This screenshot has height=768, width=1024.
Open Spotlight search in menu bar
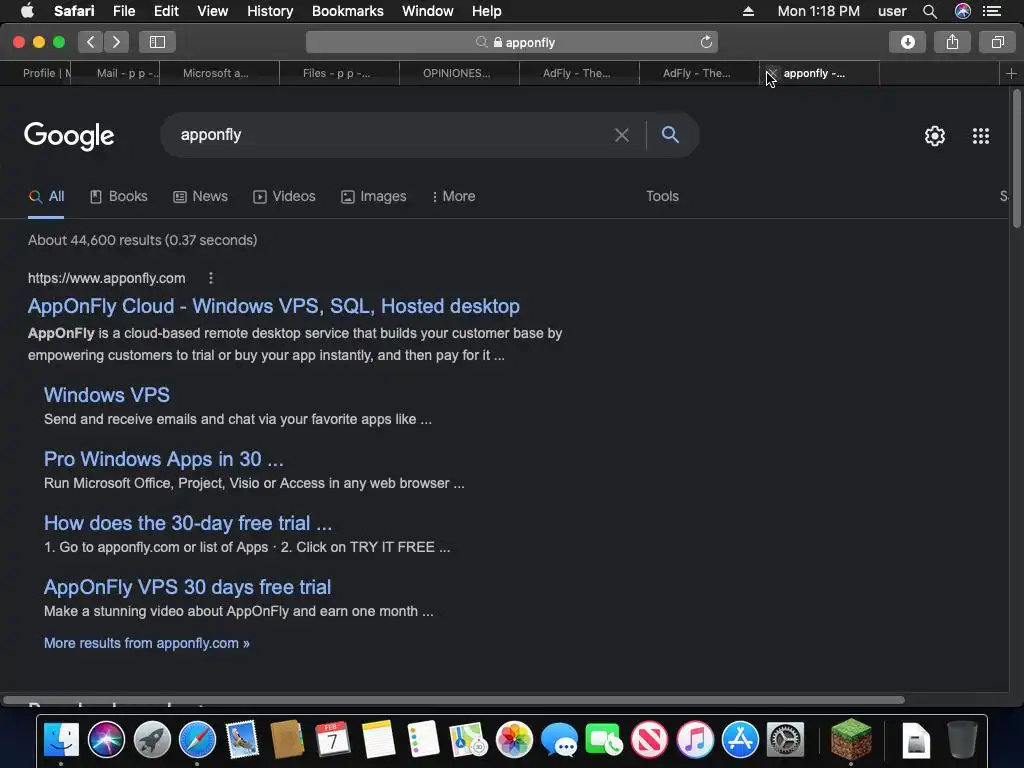[x=929, y=11]
